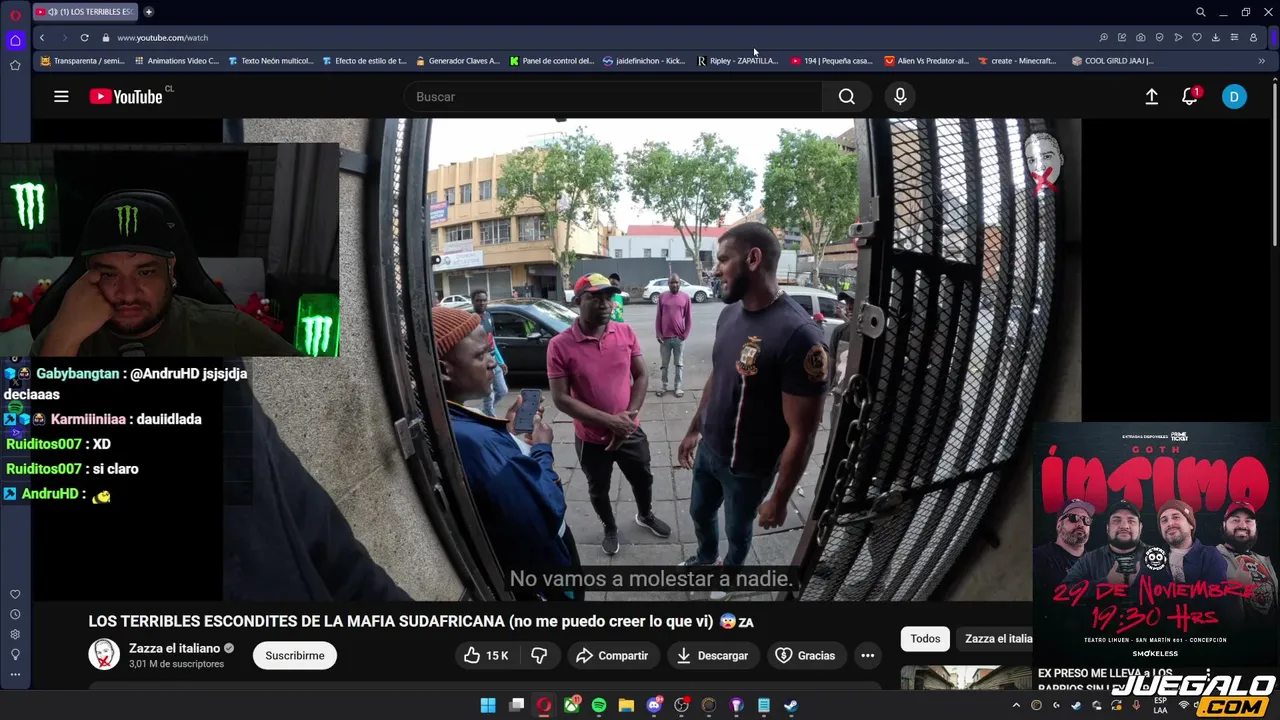This screenshot has width=1280, height=720.
Task: Open Spotify from the taskbar
Action: (599, 705)
